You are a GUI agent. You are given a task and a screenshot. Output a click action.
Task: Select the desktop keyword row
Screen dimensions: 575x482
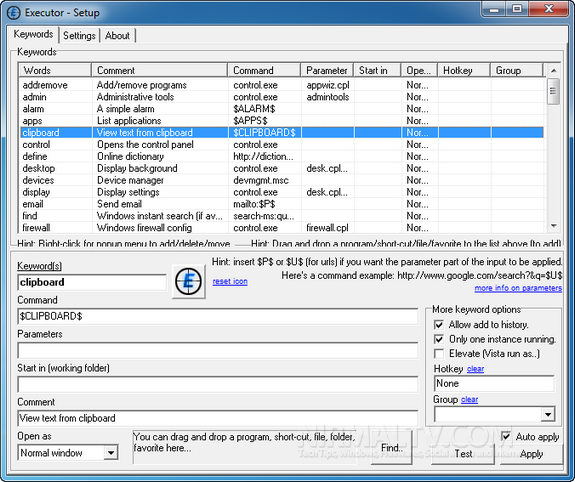(x=282, y=168)
